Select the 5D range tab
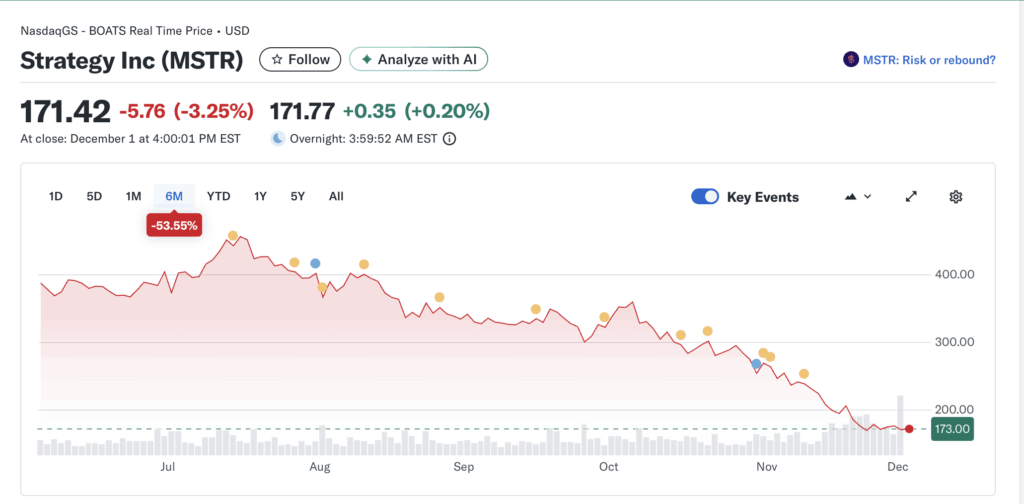The image size is (1024, 504). (x=94, y=196)
